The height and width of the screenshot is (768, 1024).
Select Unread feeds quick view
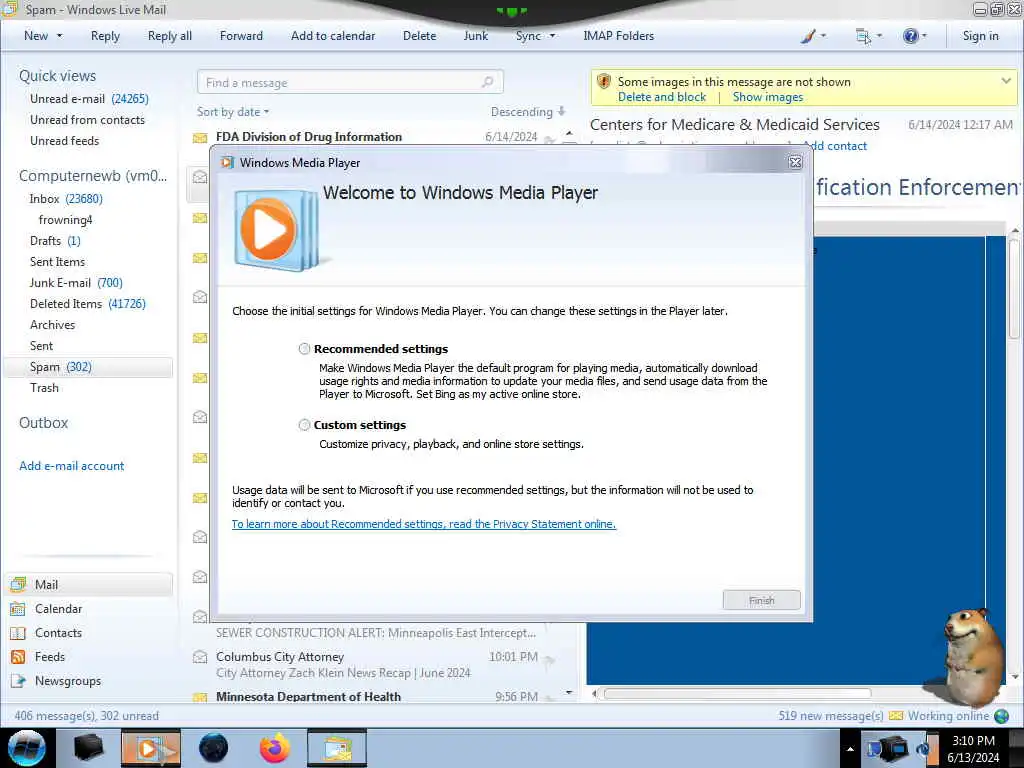pyautogui.click(x=65, y=140)
